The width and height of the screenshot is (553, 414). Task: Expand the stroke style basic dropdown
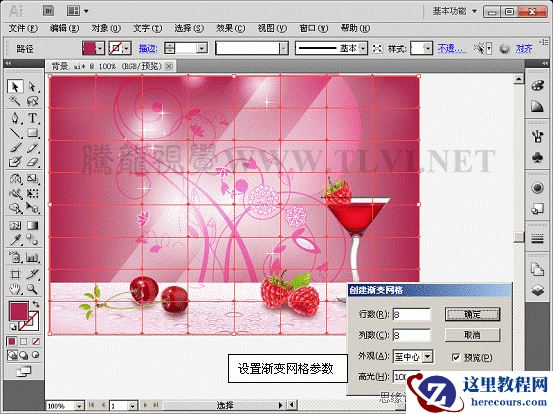pyautogui.click(x=363, y=48)
